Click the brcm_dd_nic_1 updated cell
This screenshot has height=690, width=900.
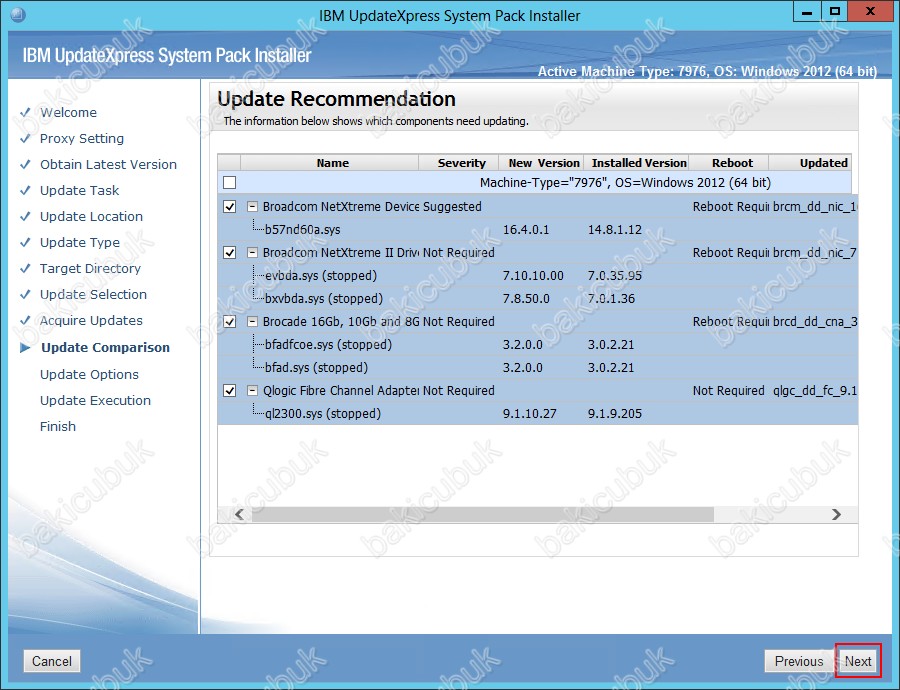pyautogui.click(x=814, y=207)
